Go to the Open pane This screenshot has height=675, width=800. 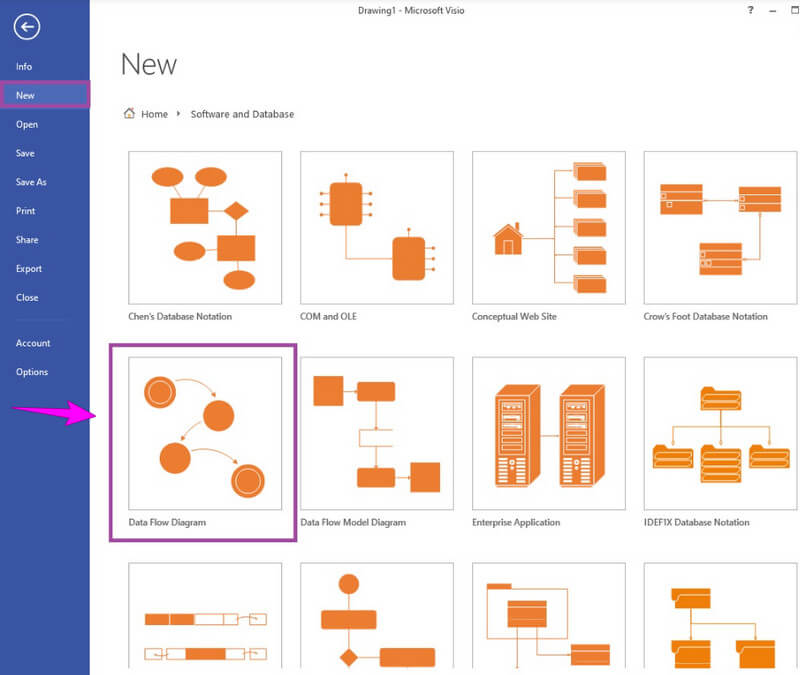(x=27, y=124)
